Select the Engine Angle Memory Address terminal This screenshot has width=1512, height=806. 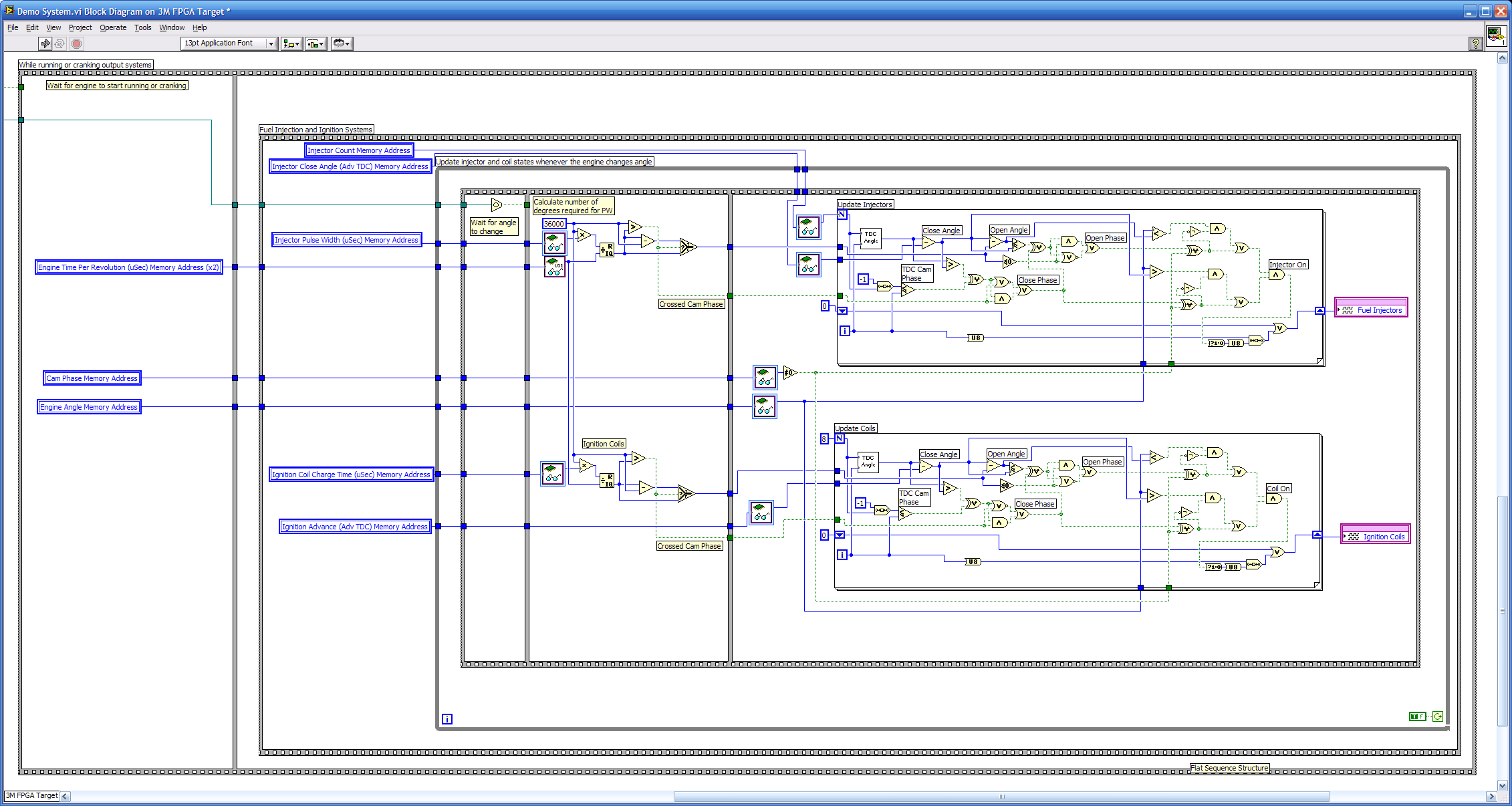[x=89, y=407]
